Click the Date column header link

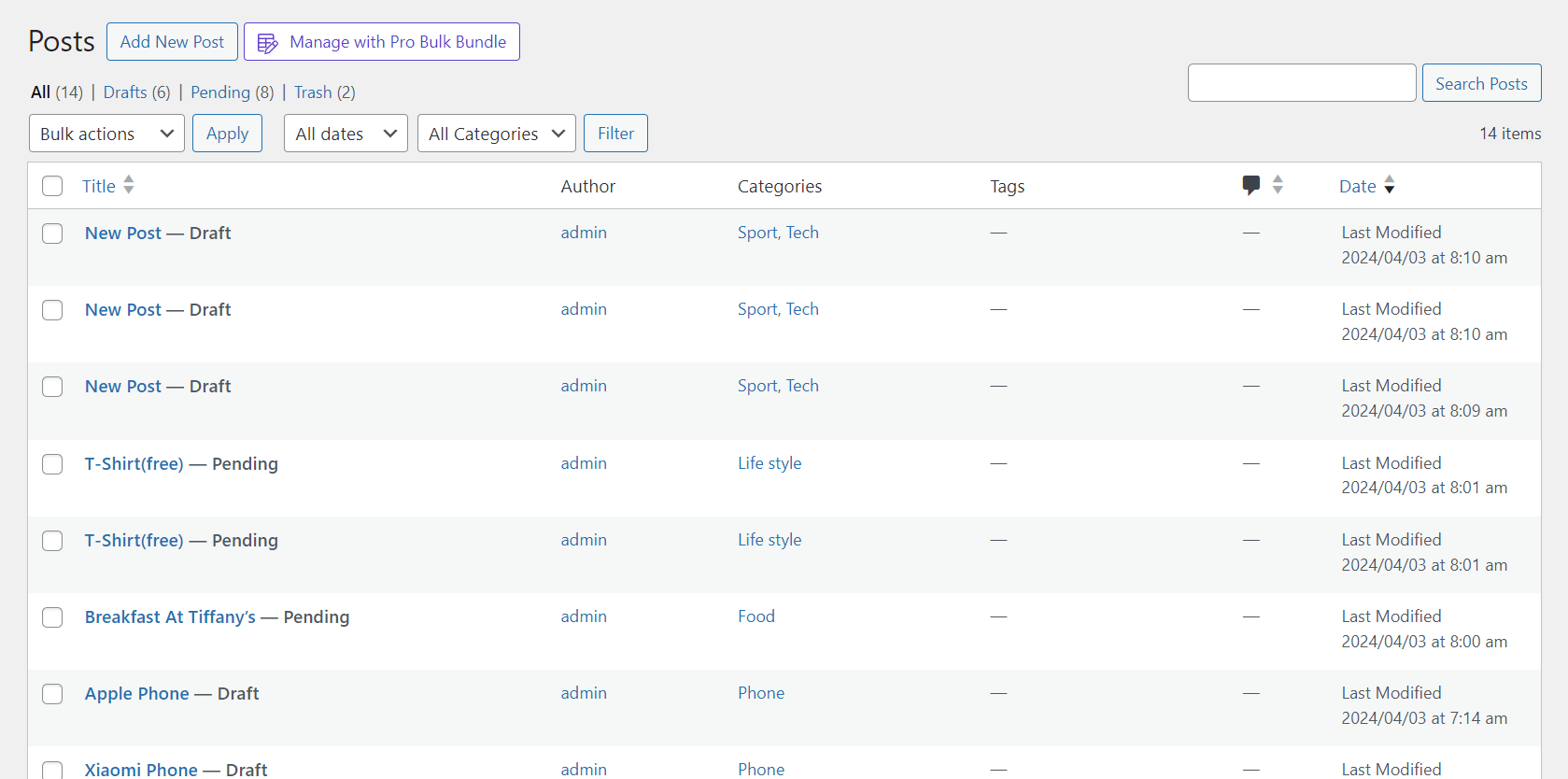click(x=1357, y=186)
